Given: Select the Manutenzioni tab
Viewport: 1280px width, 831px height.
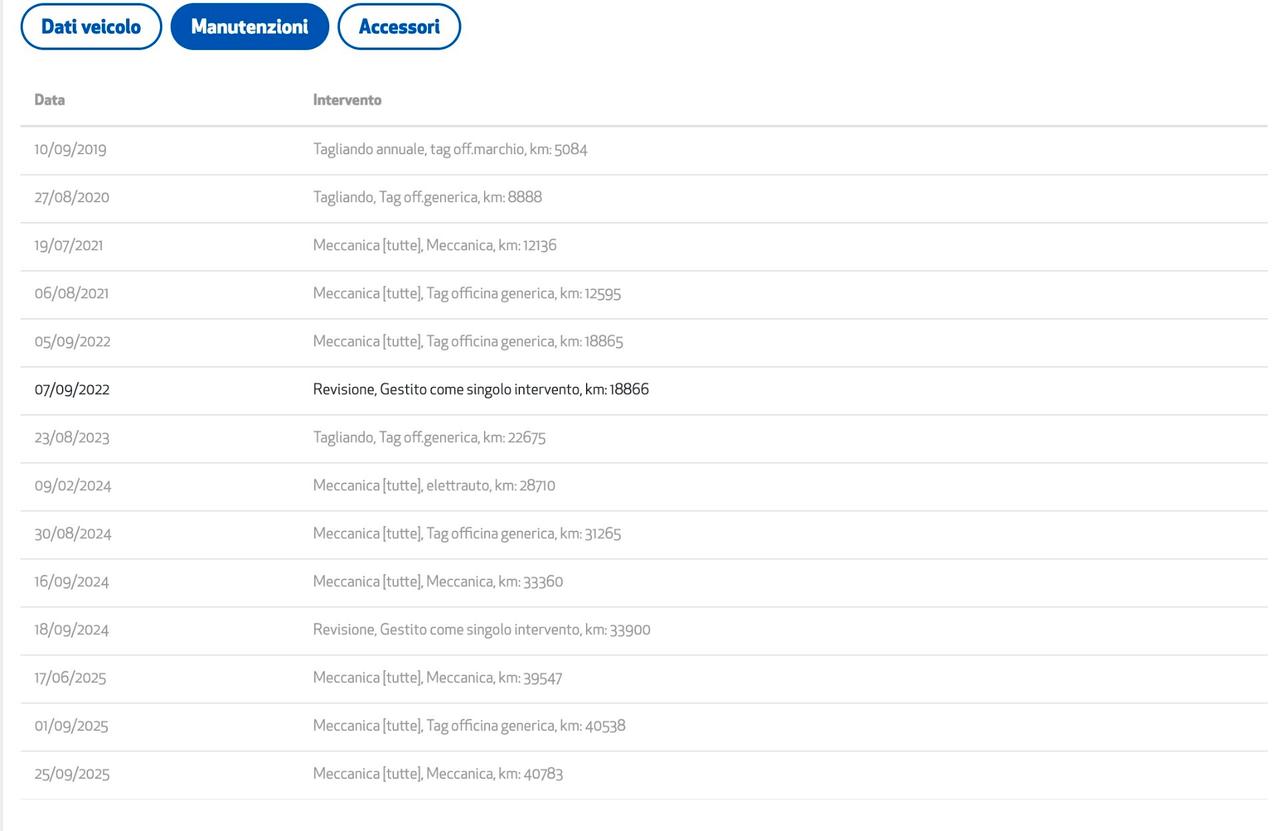Looking at the screenshot, I should point(249,27).
